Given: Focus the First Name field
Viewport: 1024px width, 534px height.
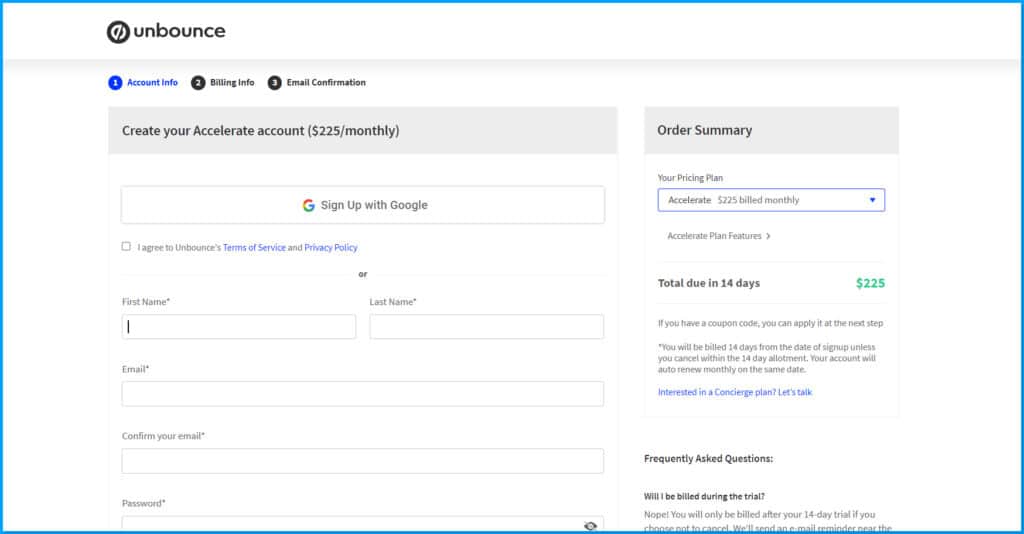Looking at the screenshot, I should (x=239, y=327).
